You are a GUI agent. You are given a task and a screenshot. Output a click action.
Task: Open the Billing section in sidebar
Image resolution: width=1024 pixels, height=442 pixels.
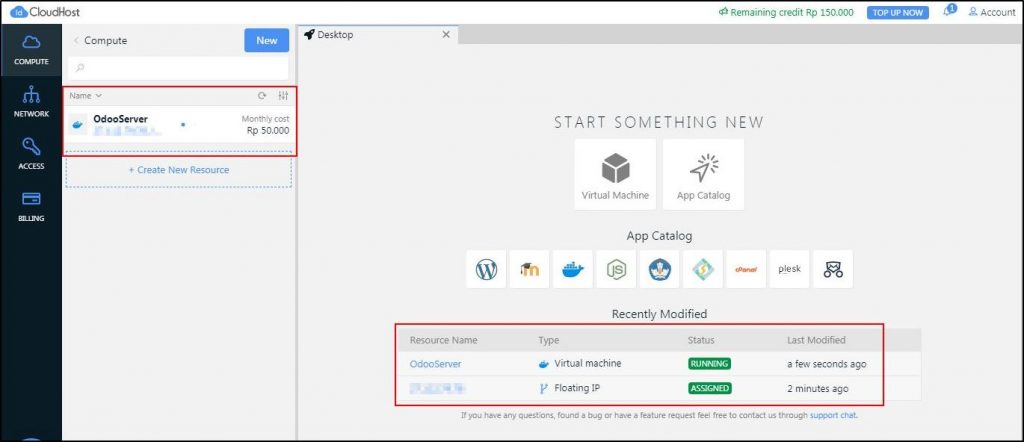[x=31, y=205]
